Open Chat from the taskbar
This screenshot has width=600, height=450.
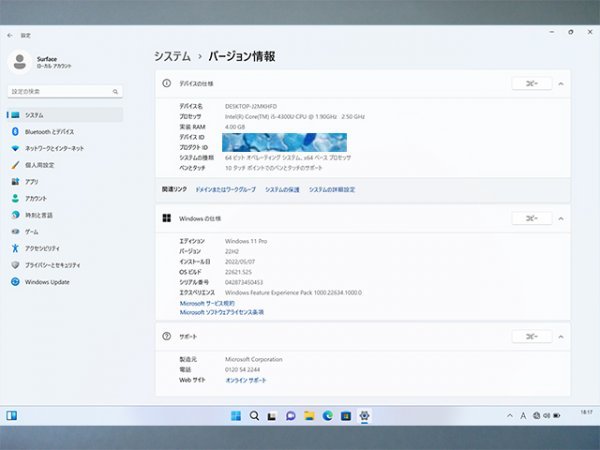click(290, 416)
